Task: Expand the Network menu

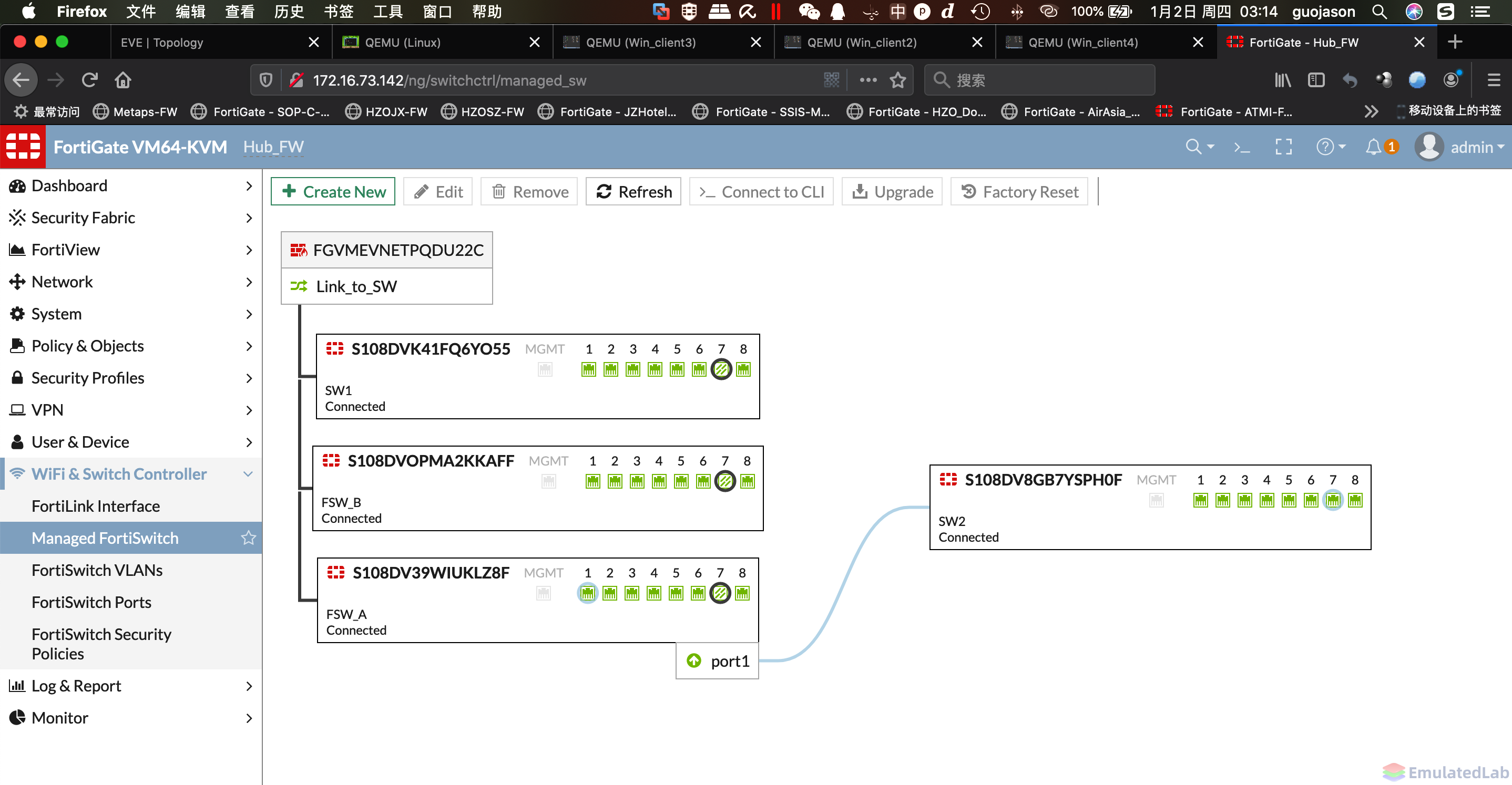Action: [x=131, y=282]
